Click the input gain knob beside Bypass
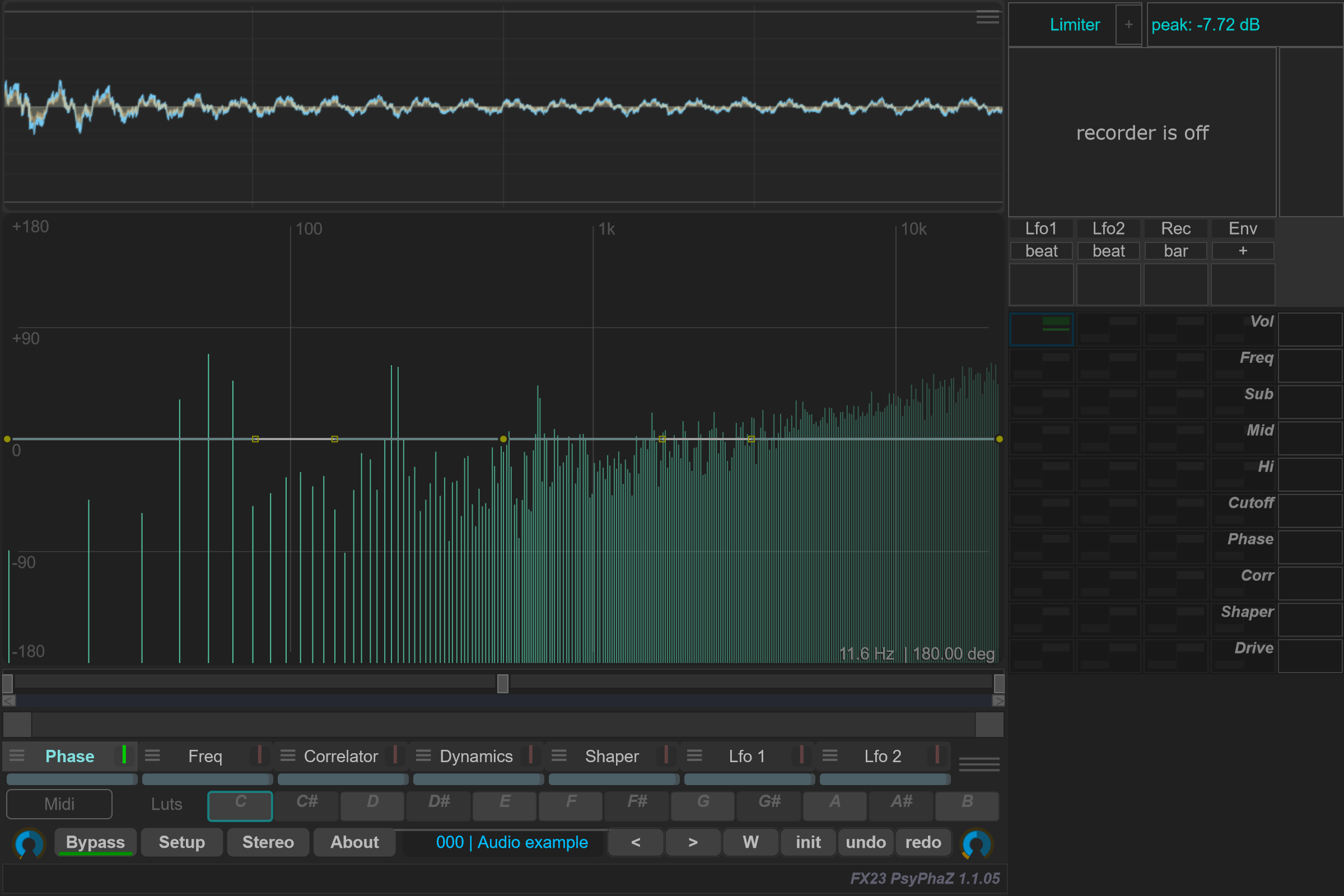Image resolution: width=1344 pixels, height=896 pixels. tap(29, 843)
